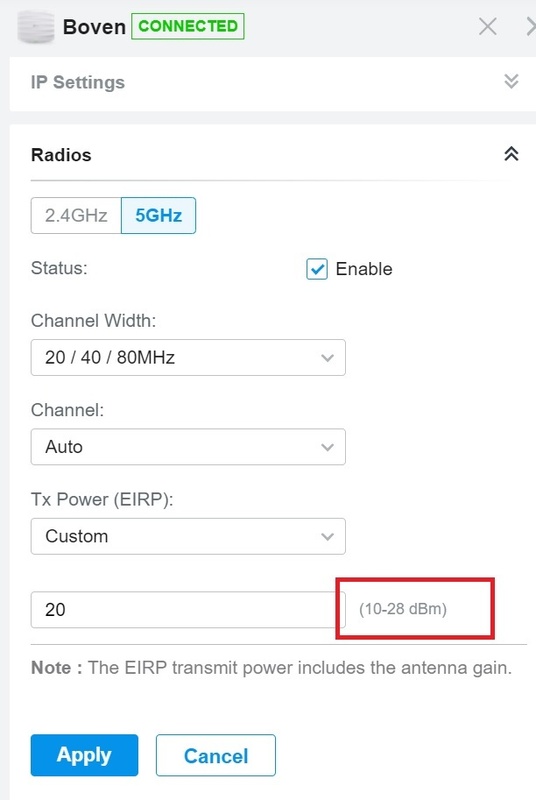Switch to the 2.4GHz radio tab
This screenshot has width=536, height=800.
click(76, 215)
